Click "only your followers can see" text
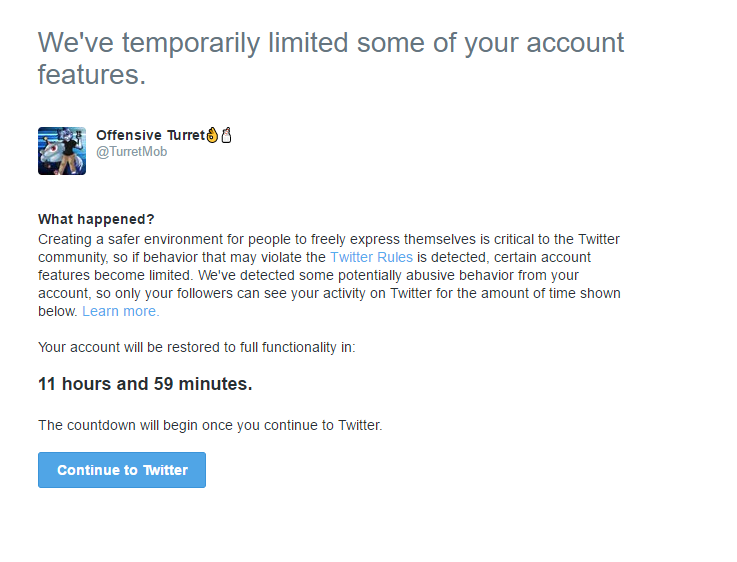This screenshot has height=562, width=737. 206,293
